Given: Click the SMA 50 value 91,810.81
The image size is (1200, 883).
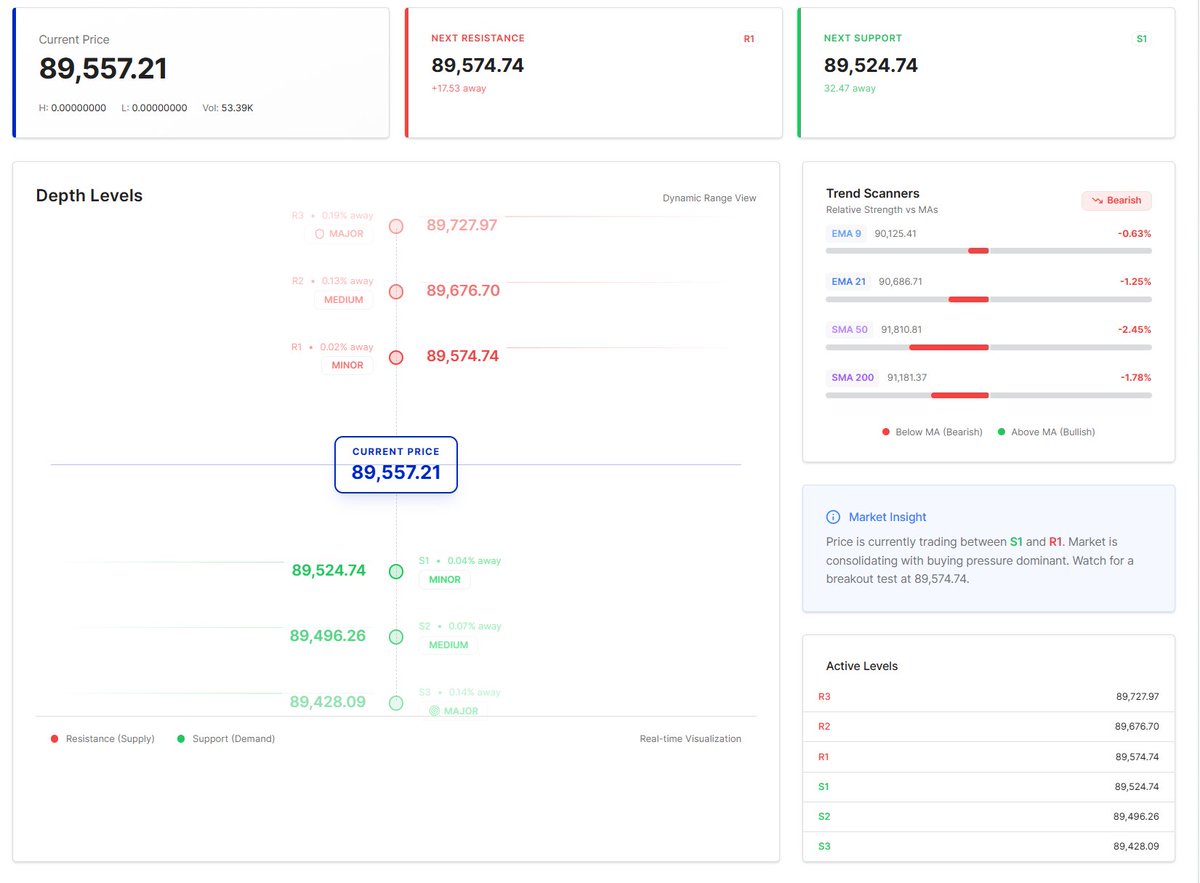Looking at the screenshot, I should tap(901, 329).
